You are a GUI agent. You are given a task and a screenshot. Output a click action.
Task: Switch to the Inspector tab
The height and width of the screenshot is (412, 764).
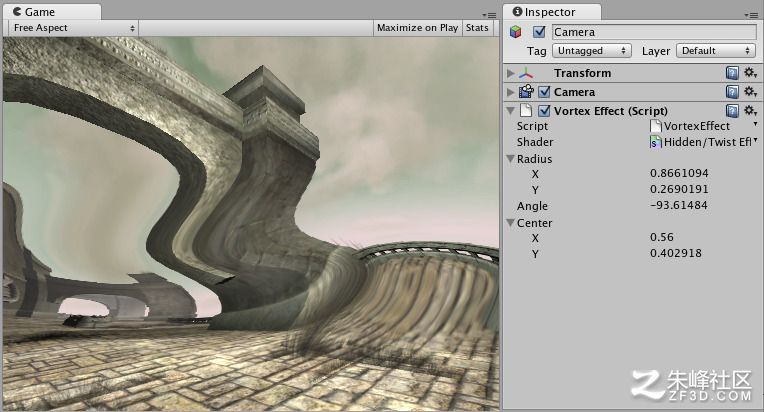pos(552,12)
